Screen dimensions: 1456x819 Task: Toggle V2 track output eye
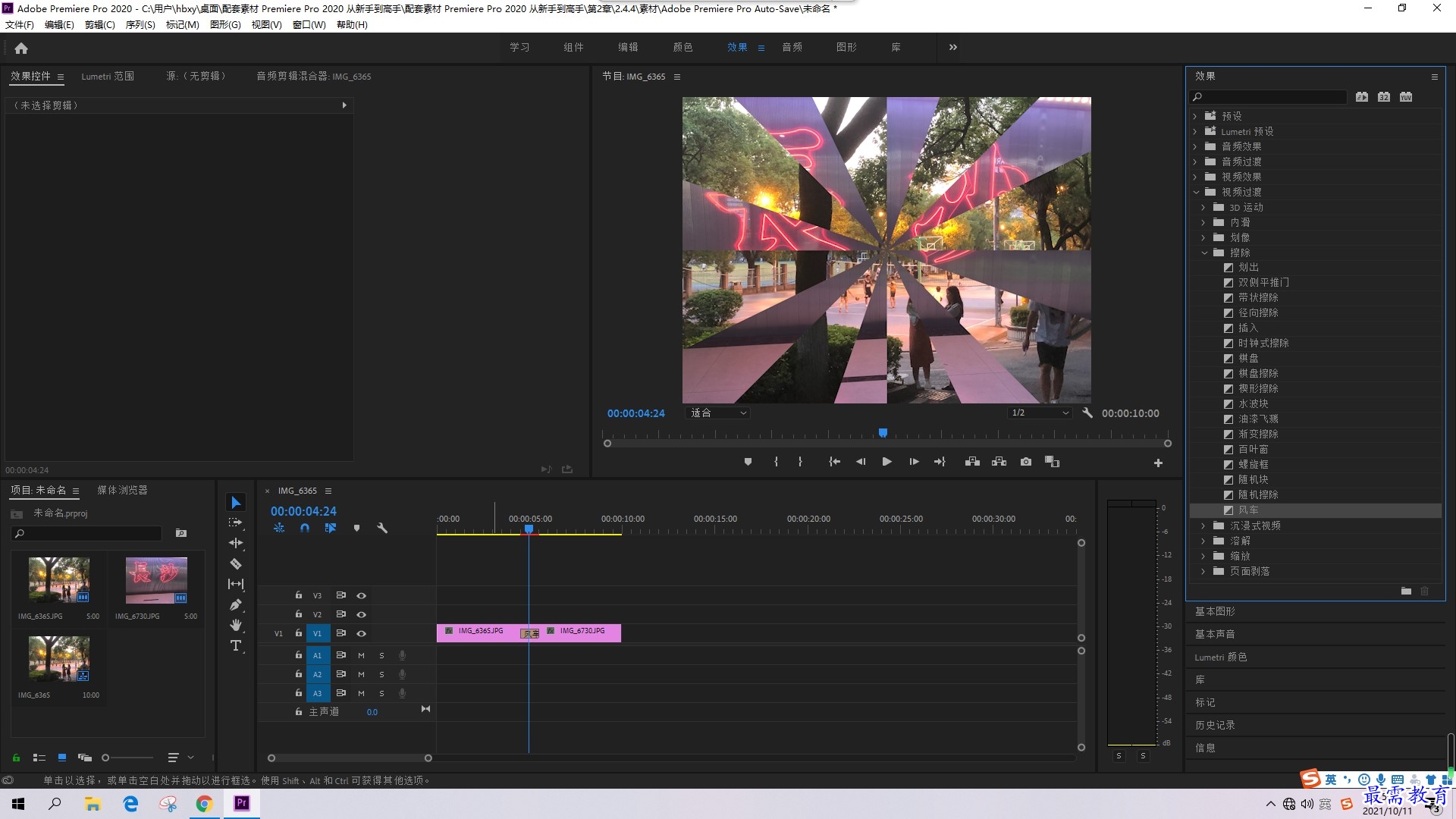pyautogui.click(x=362, y=614)
